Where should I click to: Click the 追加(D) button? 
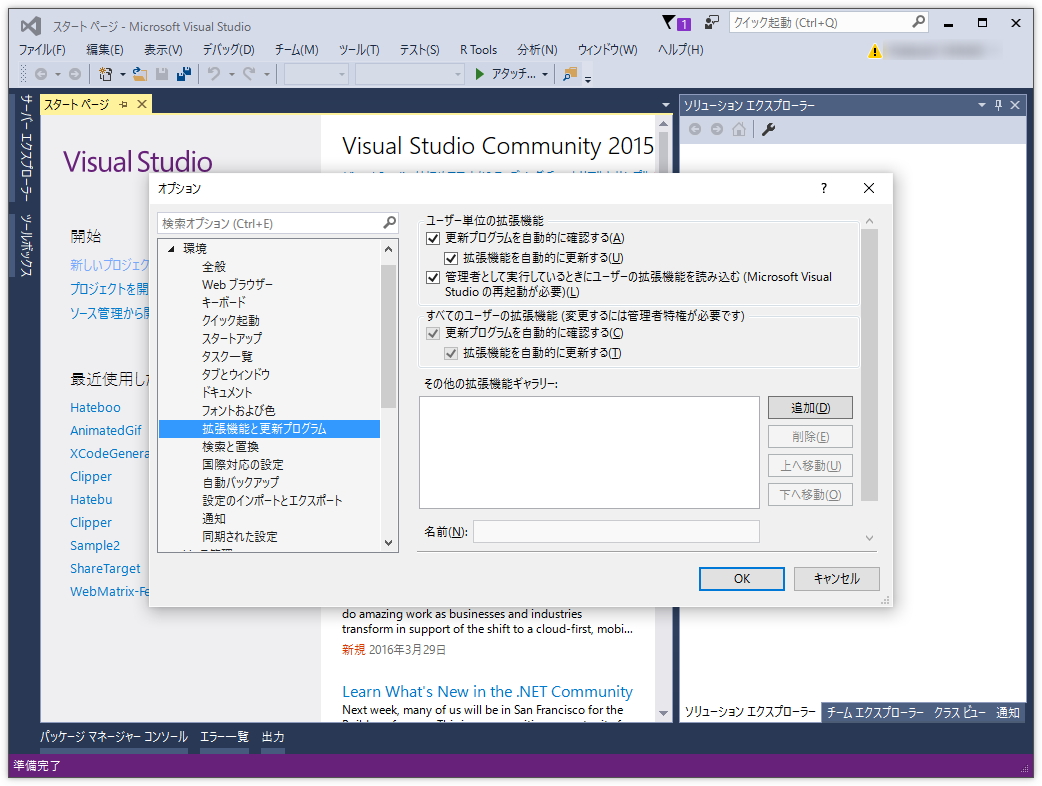coord(810,408)
